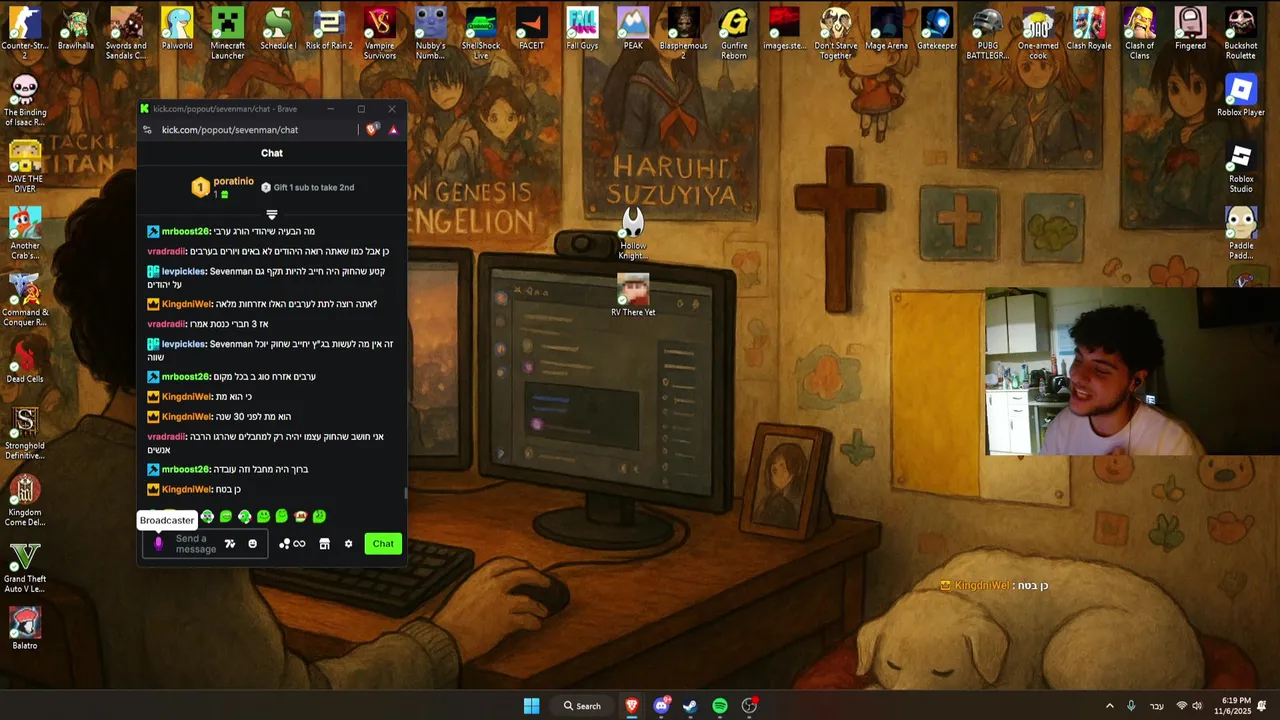
Task: Open channel points infinity icon
Action: point(293,544)
